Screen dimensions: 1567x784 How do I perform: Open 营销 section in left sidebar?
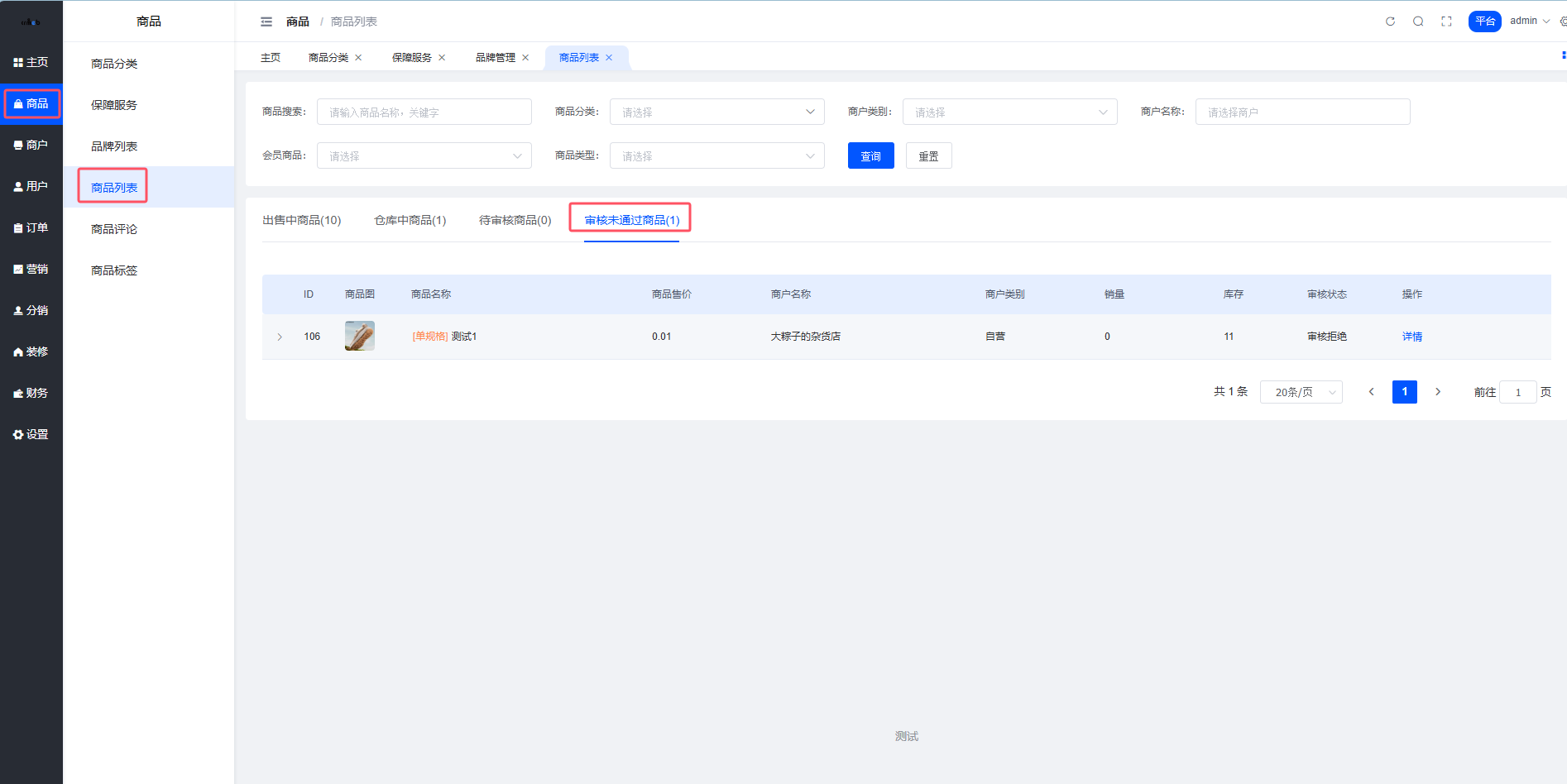click(31, 269)
